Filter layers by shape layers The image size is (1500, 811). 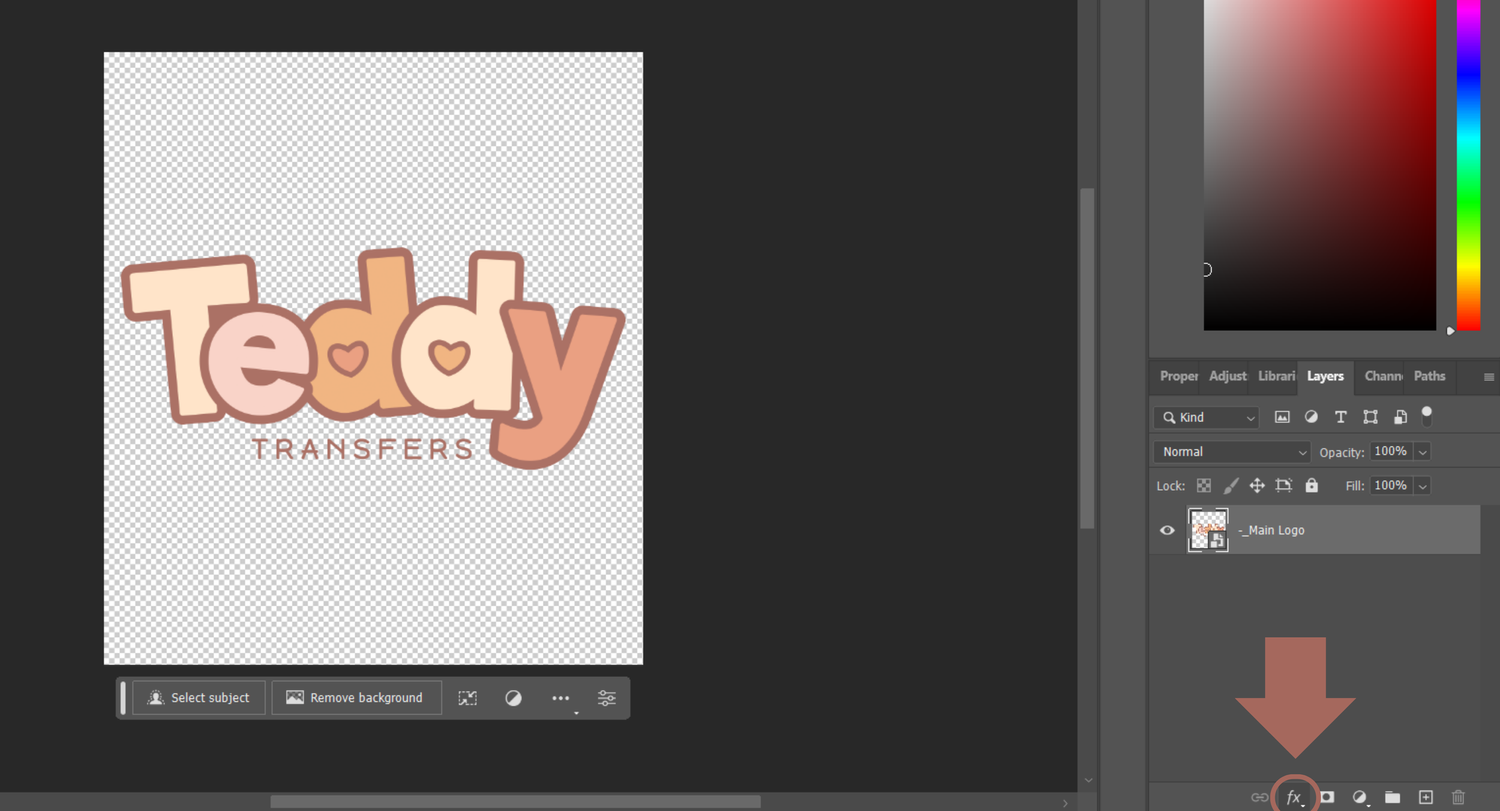coord(1370,417)
